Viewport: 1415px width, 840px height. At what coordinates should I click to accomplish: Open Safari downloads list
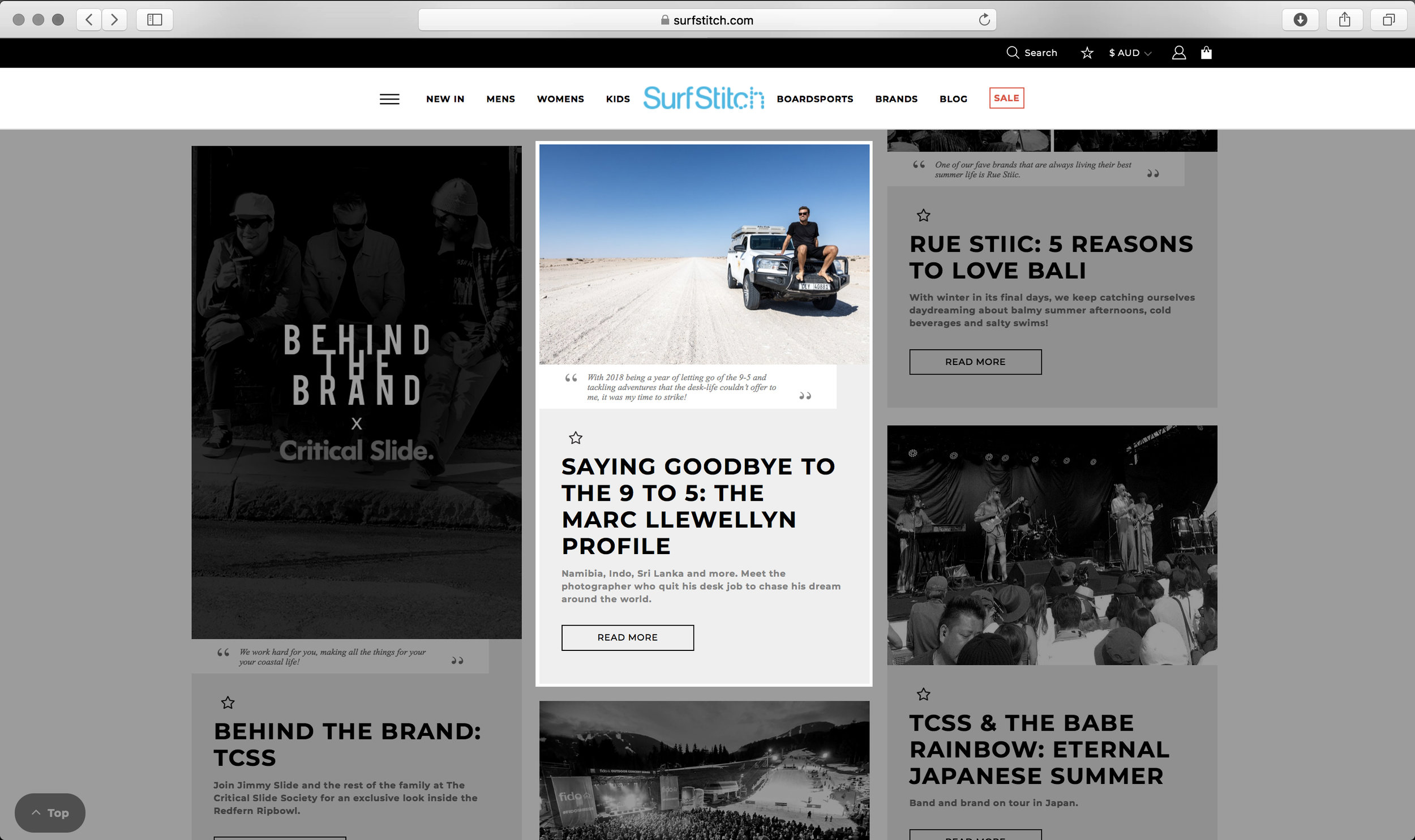pyautogui.click(x=1300, y=20)
